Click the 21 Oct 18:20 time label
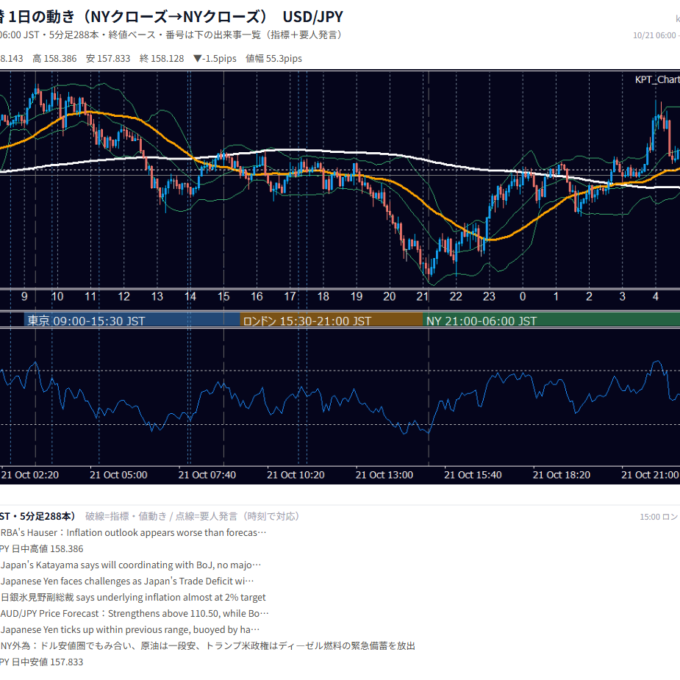 pos(562,475)
